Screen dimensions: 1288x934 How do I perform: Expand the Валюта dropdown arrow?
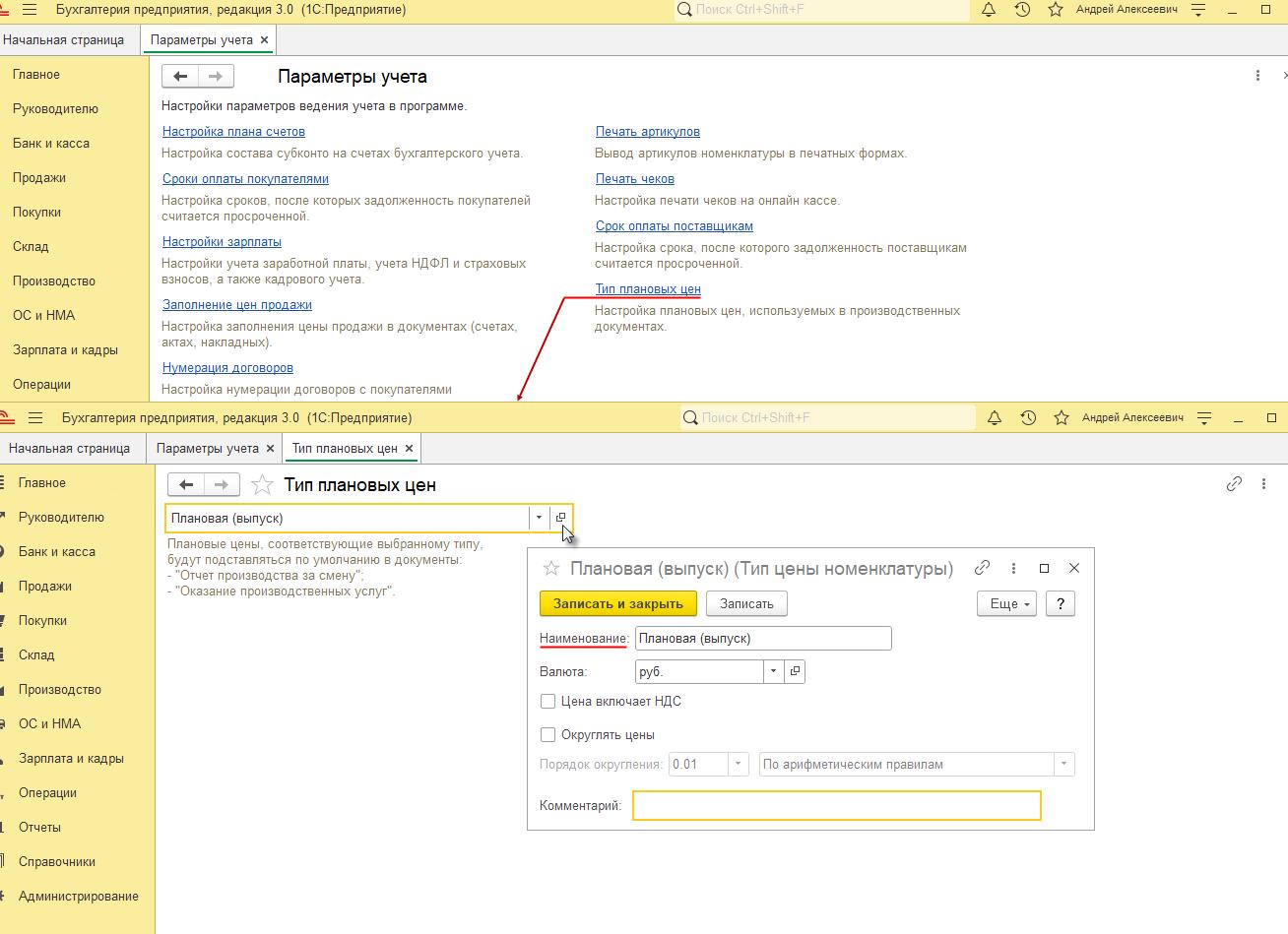pos(773,671)
